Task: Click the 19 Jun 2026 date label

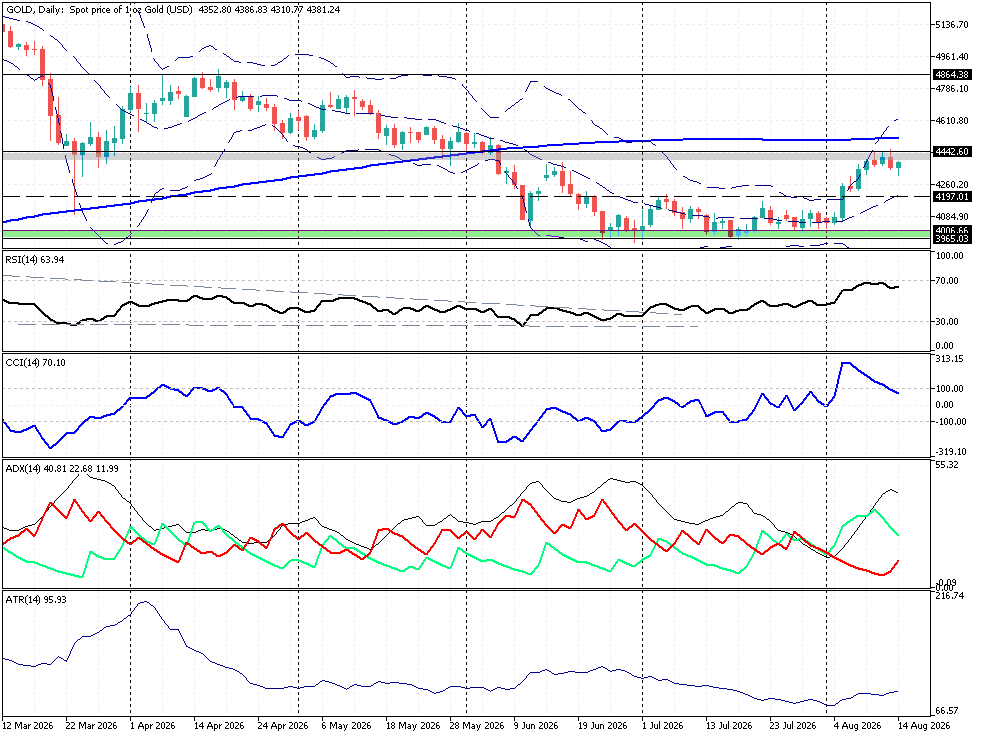Action: 602,726
